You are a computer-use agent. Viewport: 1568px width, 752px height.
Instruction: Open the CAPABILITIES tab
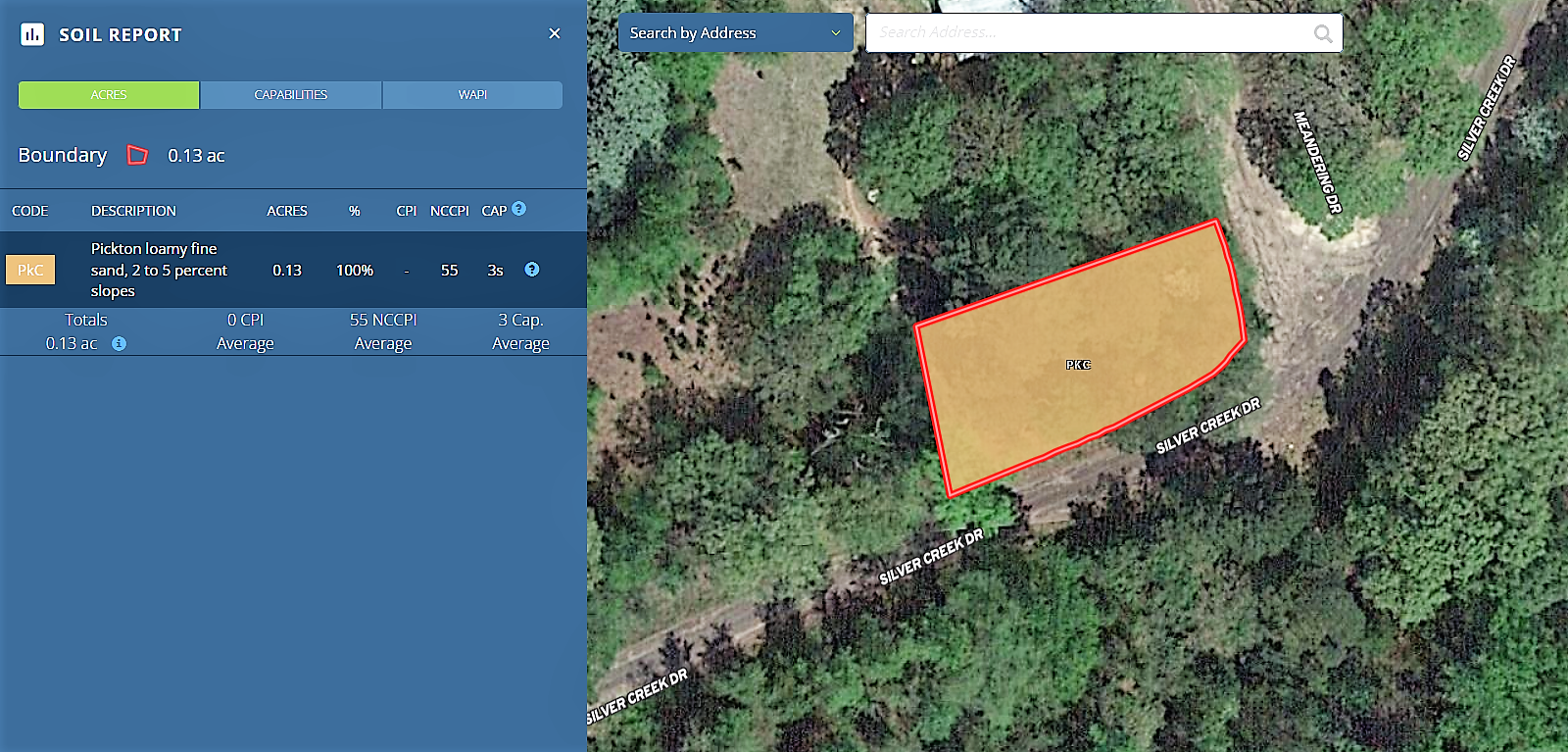[x=291, y=95]
